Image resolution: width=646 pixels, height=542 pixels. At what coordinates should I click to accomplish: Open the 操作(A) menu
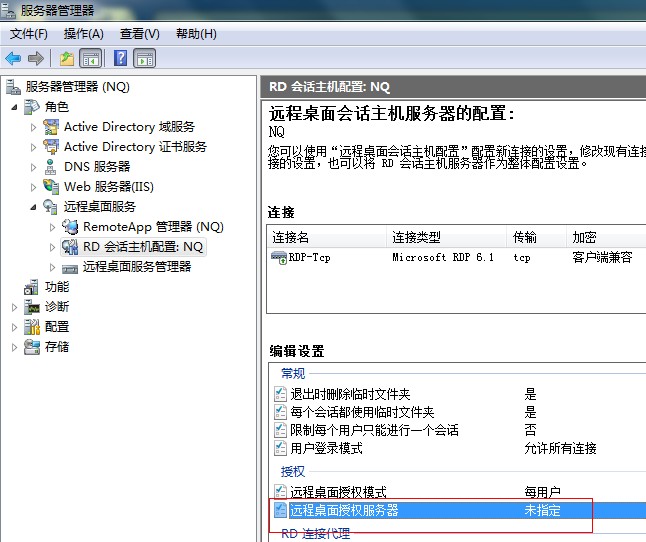84,34
